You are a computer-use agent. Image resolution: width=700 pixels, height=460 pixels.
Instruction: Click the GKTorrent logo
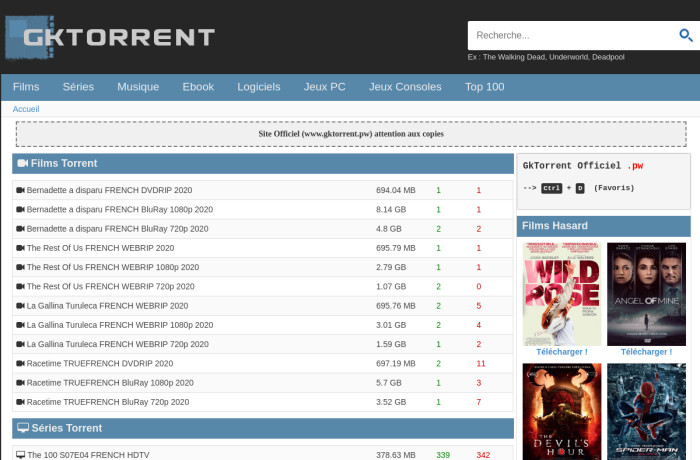(x=110, y=38)
